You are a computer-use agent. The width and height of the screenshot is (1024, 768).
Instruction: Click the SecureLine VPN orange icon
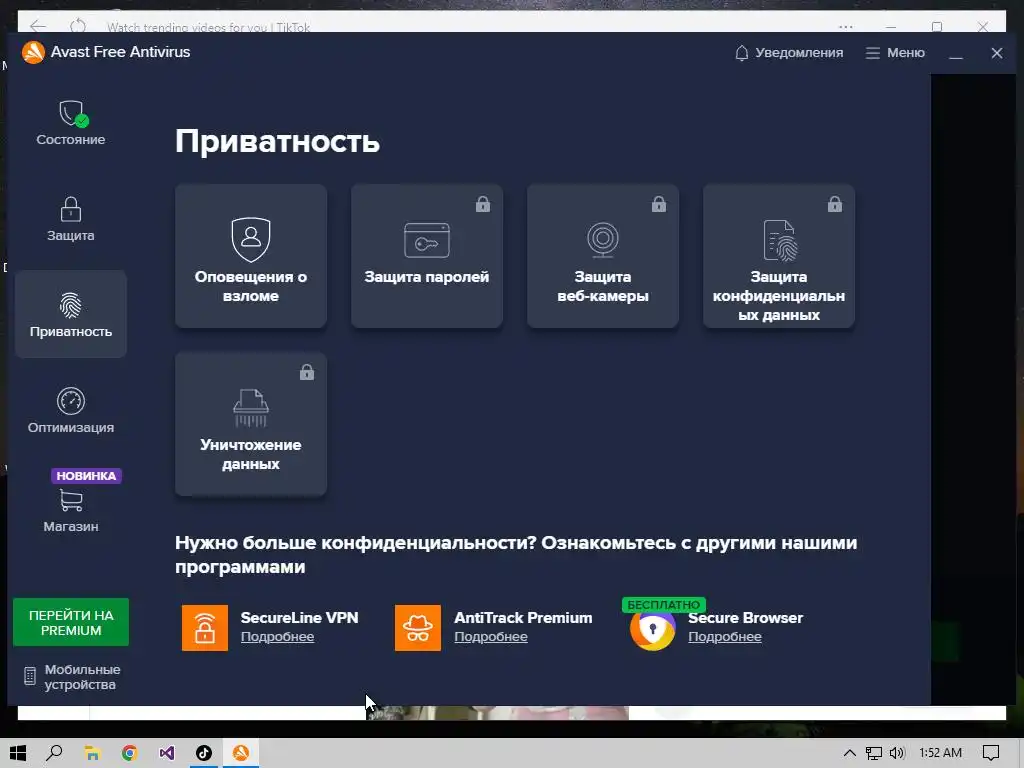pyautogui.click(x=205, y=628)
